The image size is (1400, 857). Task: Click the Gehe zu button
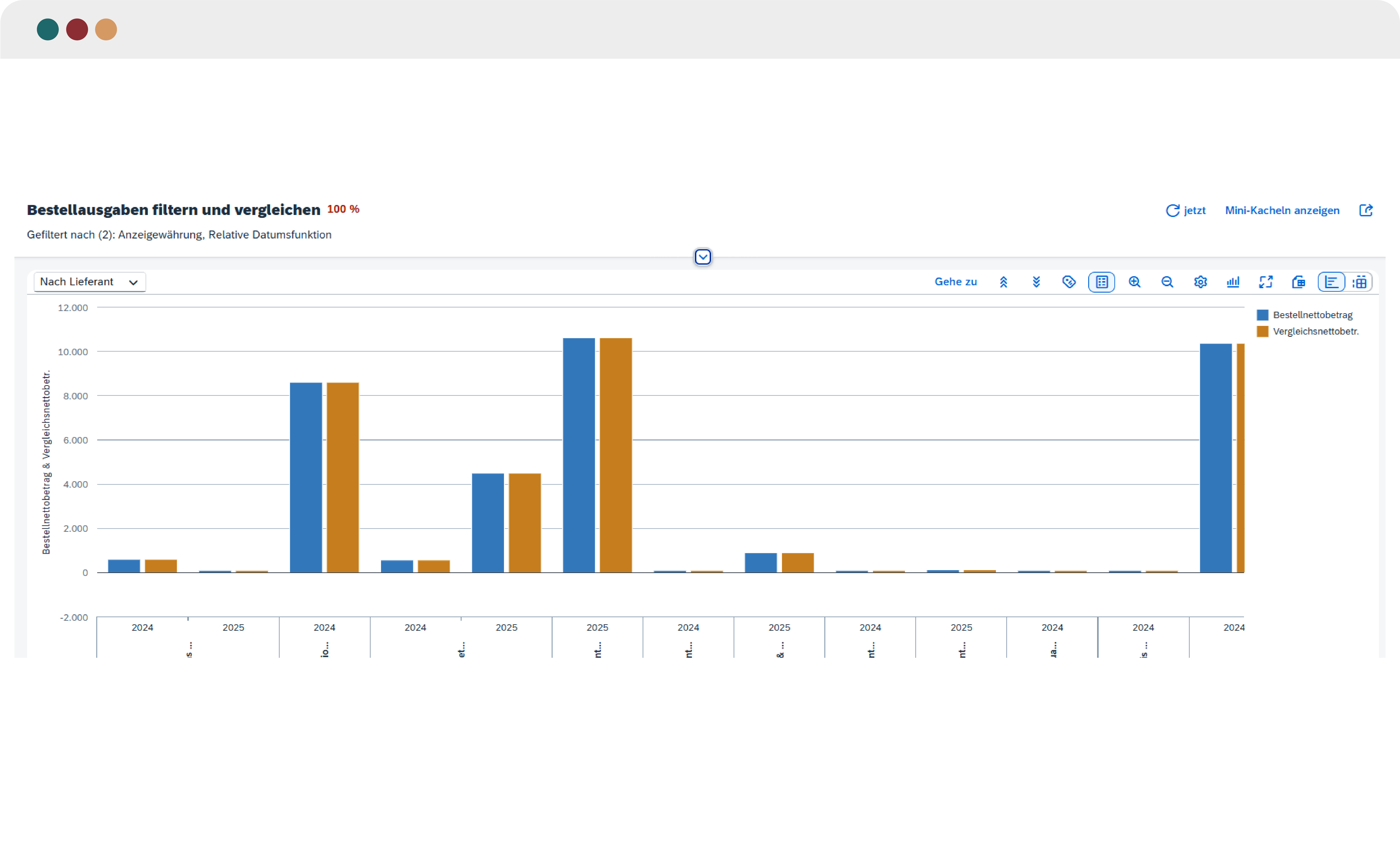click(956, 282)
